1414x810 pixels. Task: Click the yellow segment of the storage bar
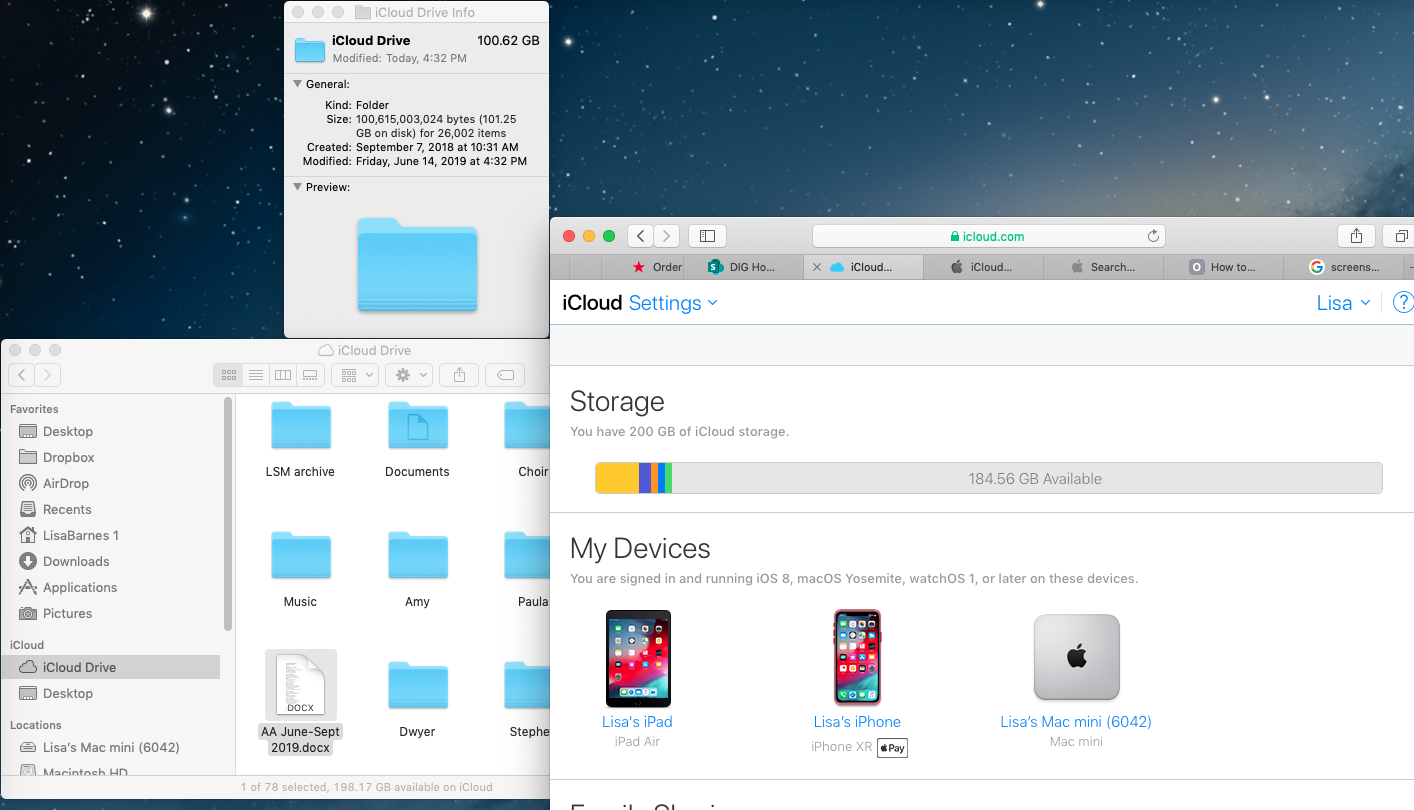click(617, 478)
